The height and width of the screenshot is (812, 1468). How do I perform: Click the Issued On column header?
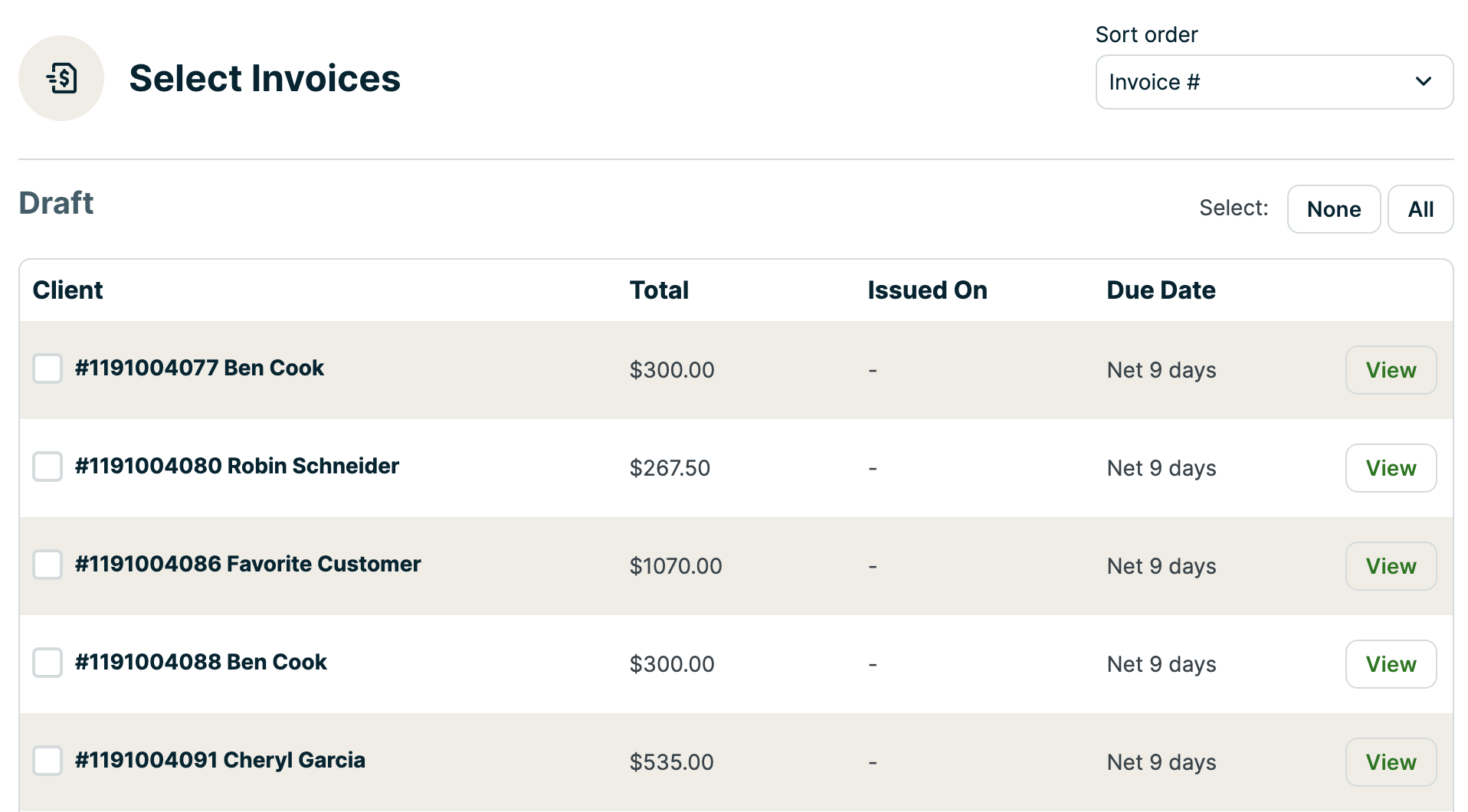pos(927,290)
